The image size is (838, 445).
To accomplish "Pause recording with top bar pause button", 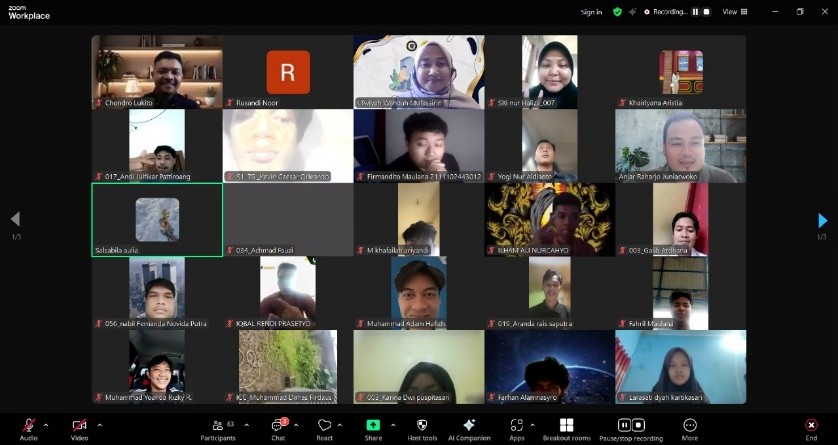I will point(695,12).
